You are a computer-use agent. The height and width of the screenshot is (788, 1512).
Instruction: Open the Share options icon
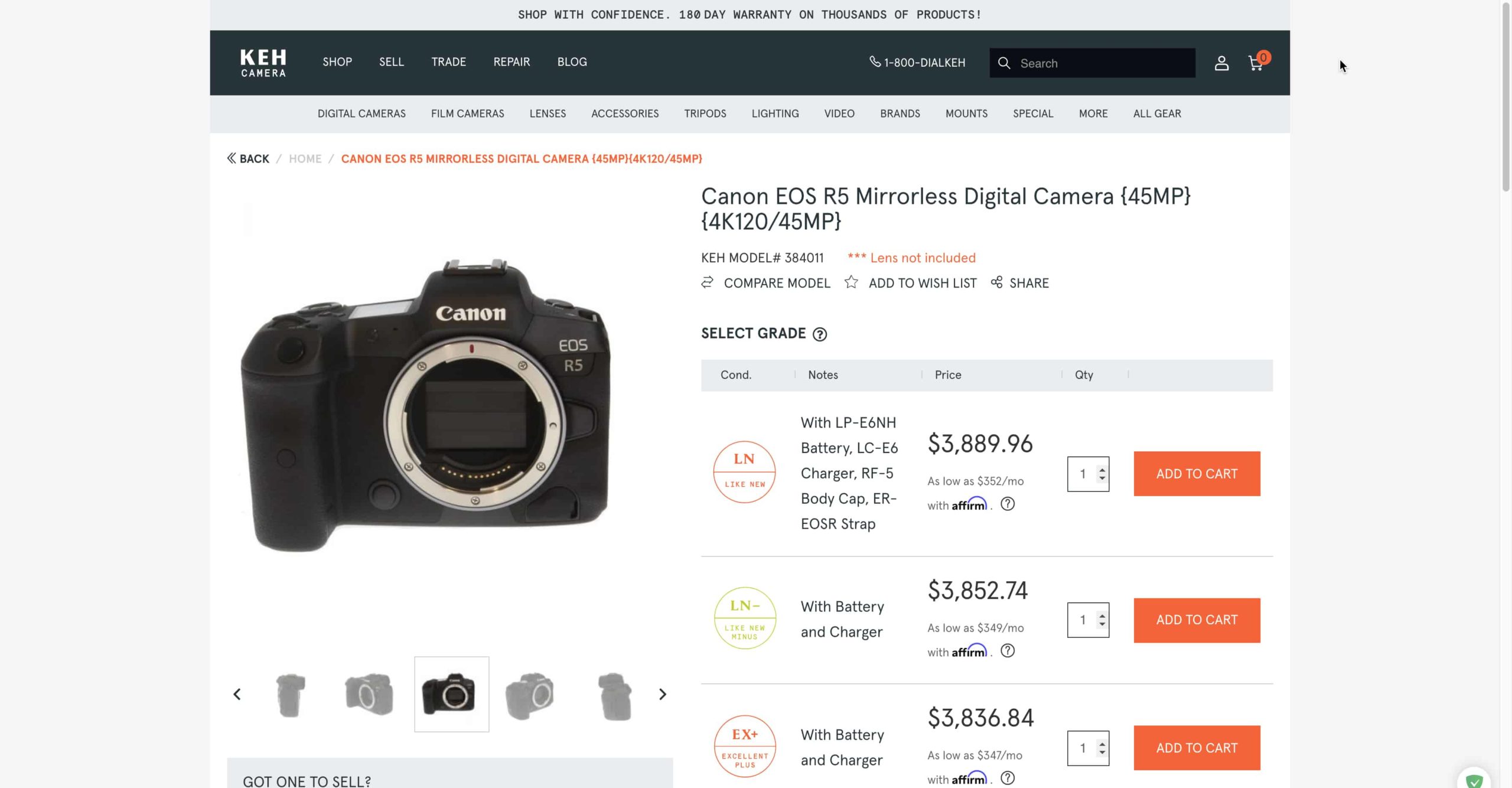coord(997,283)
